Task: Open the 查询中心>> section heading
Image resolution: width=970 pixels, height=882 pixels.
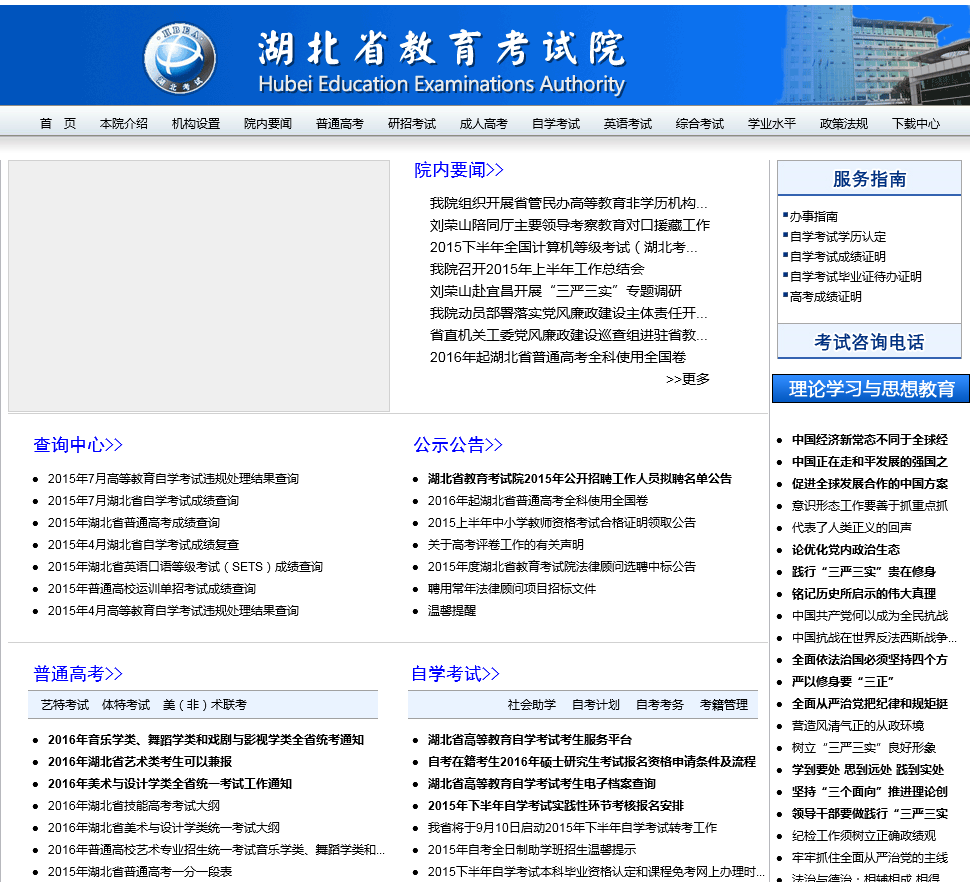Action: [78, 445]
